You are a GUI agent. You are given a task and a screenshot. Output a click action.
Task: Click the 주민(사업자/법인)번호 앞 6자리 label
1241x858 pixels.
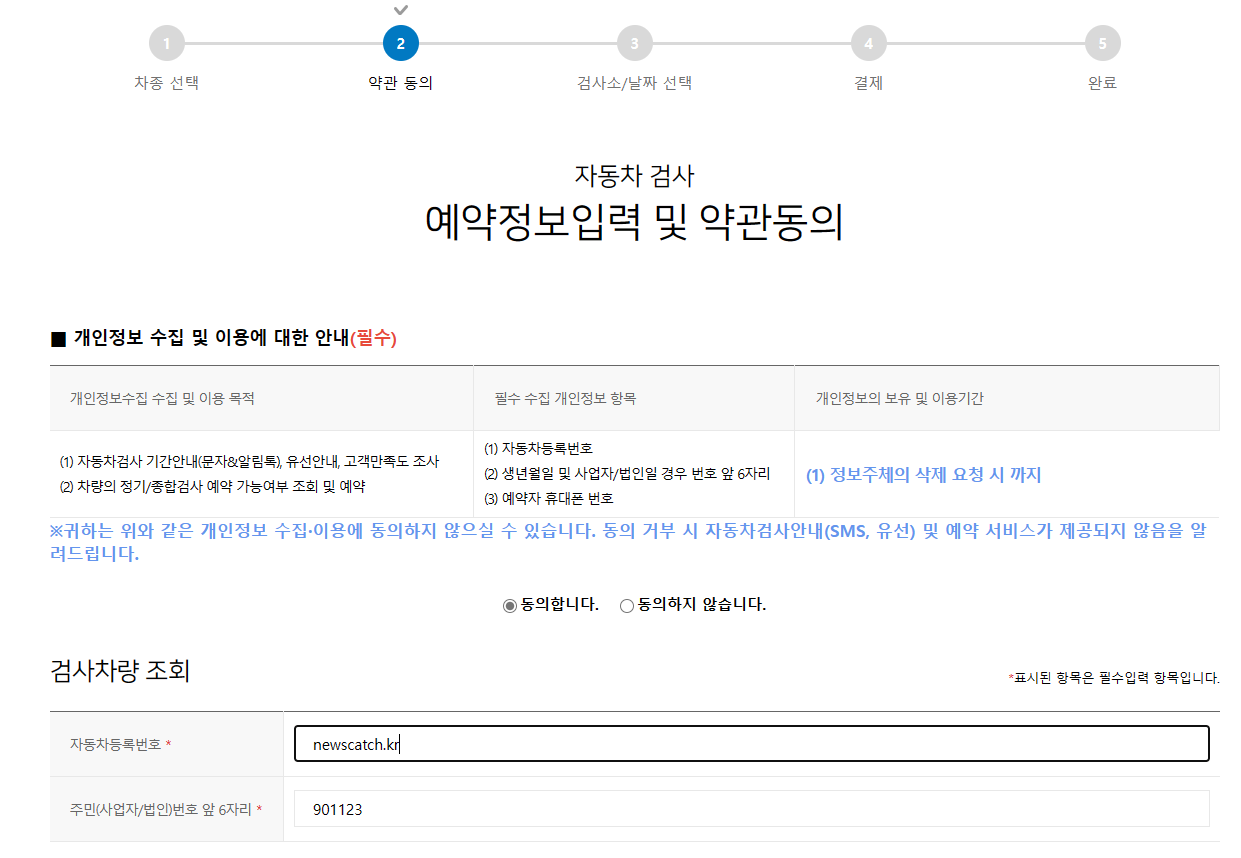(166, 809)
